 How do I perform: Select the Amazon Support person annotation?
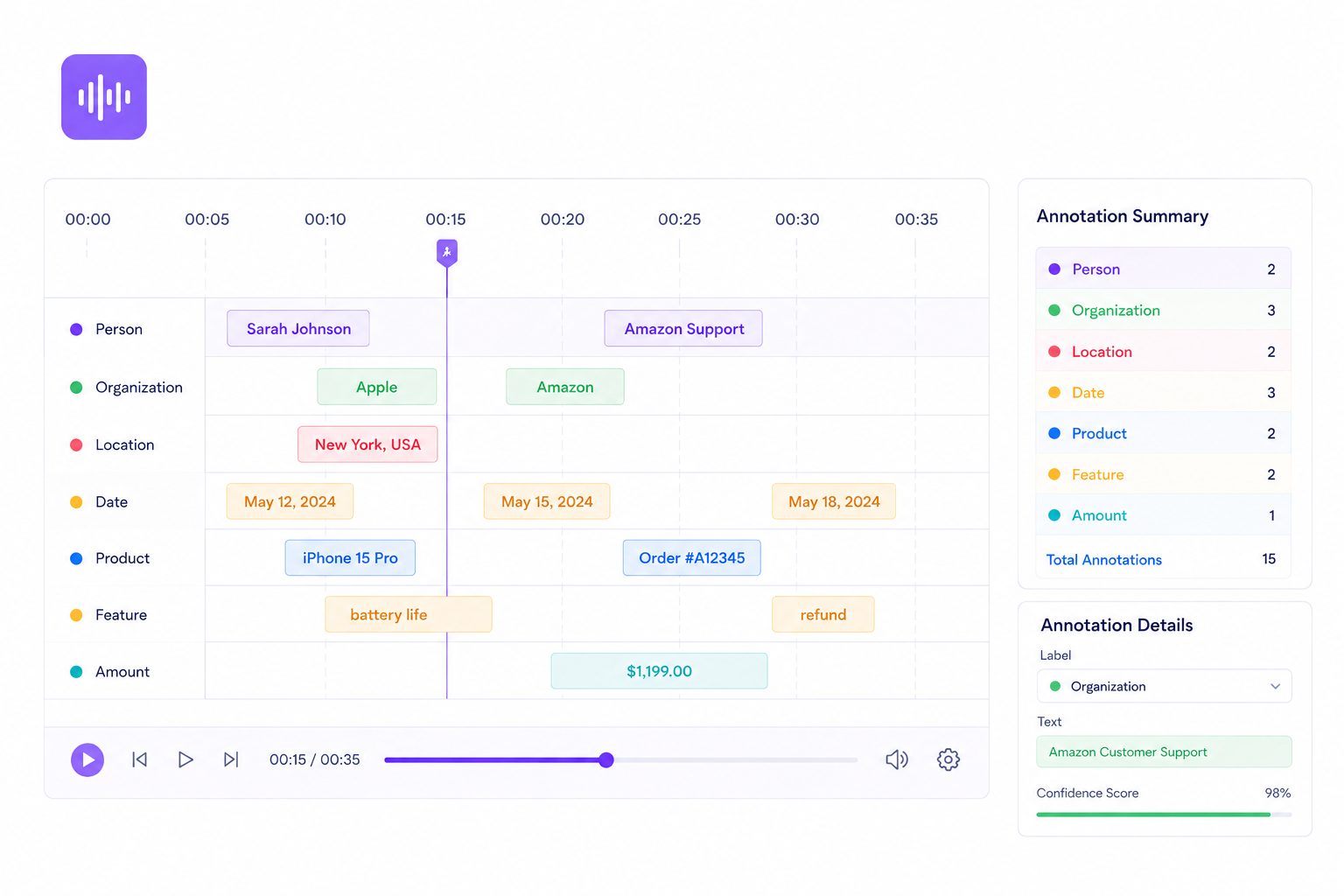[x=683, y=328]
